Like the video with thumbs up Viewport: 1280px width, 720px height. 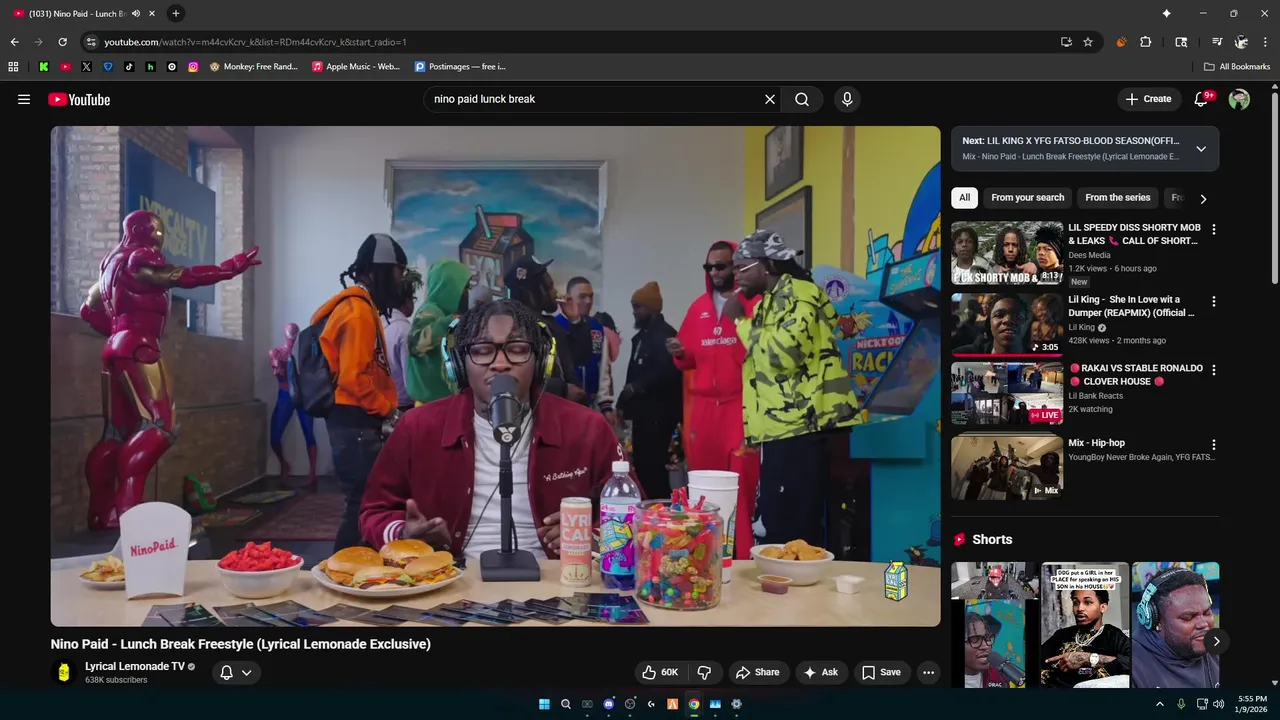(660, 672)
